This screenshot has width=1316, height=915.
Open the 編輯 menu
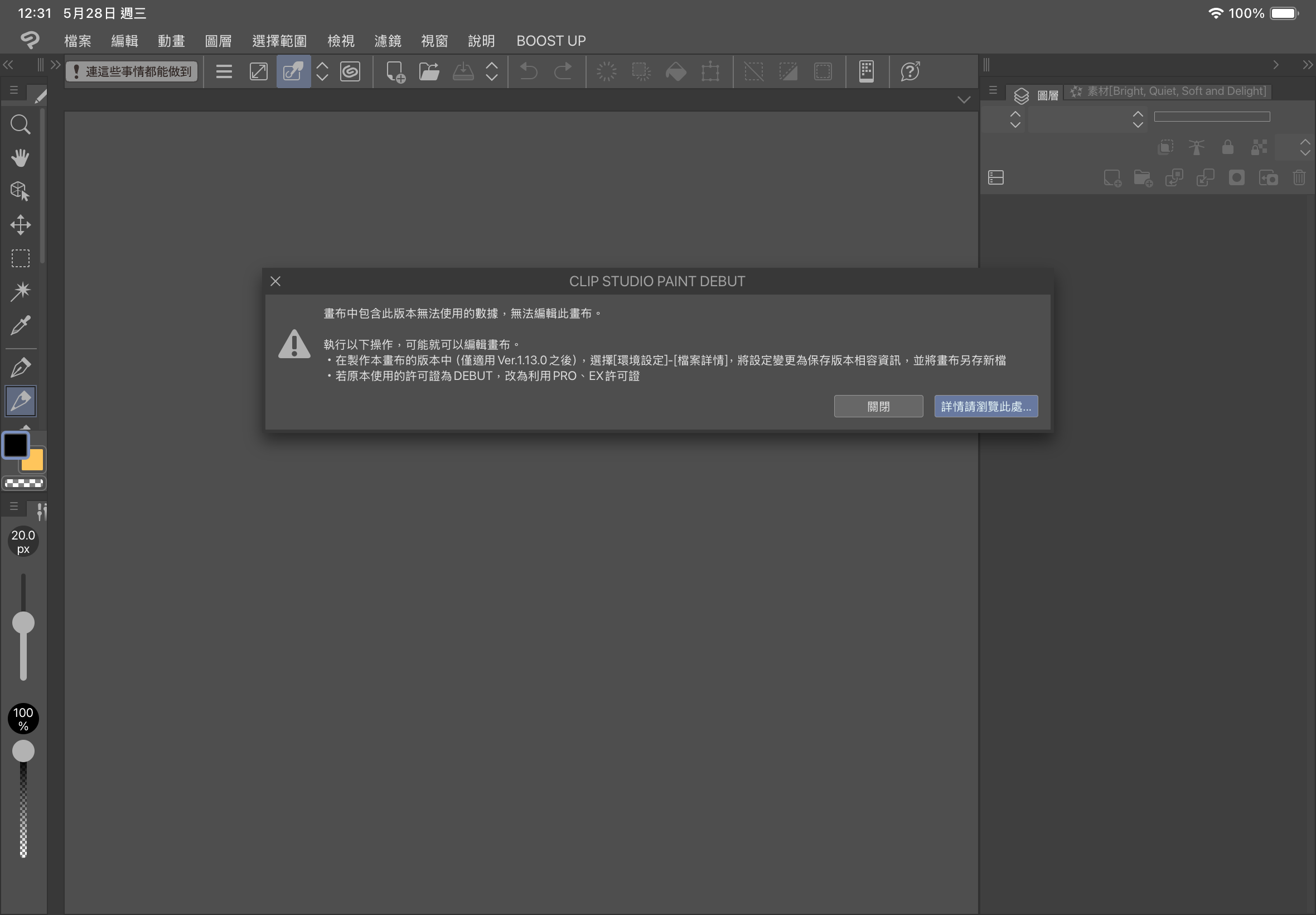tap(125, 41)
